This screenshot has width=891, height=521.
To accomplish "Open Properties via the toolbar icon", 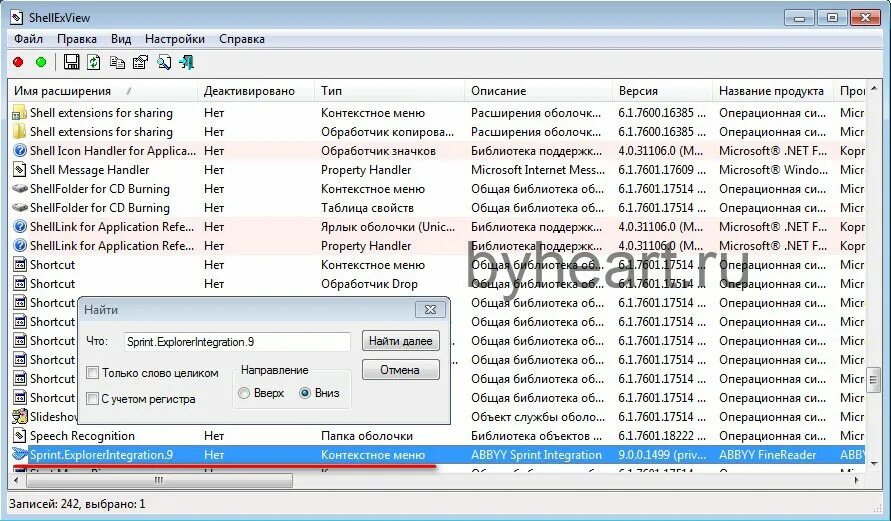I will coord(140,62).
